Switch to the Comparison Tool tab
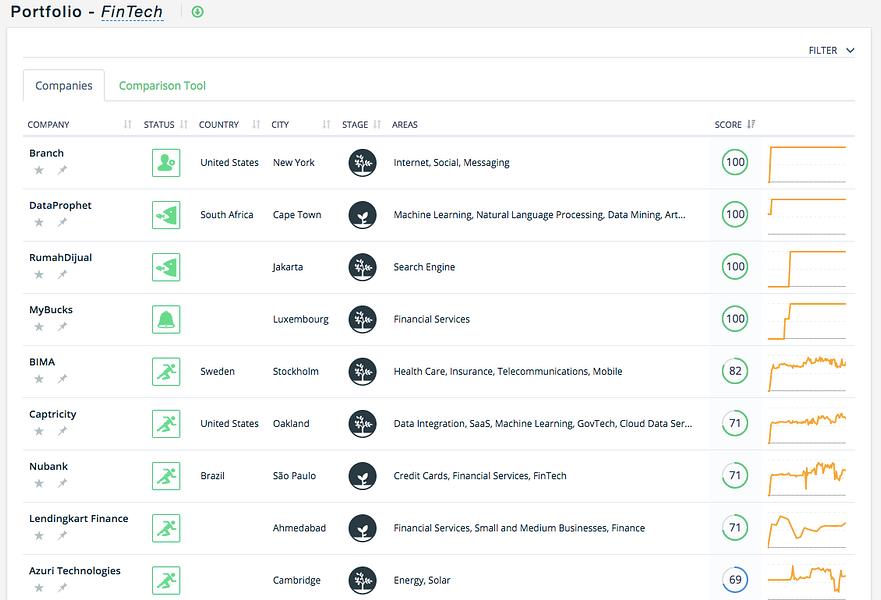This screenshot has width=881, height=600. pos(162,85)
